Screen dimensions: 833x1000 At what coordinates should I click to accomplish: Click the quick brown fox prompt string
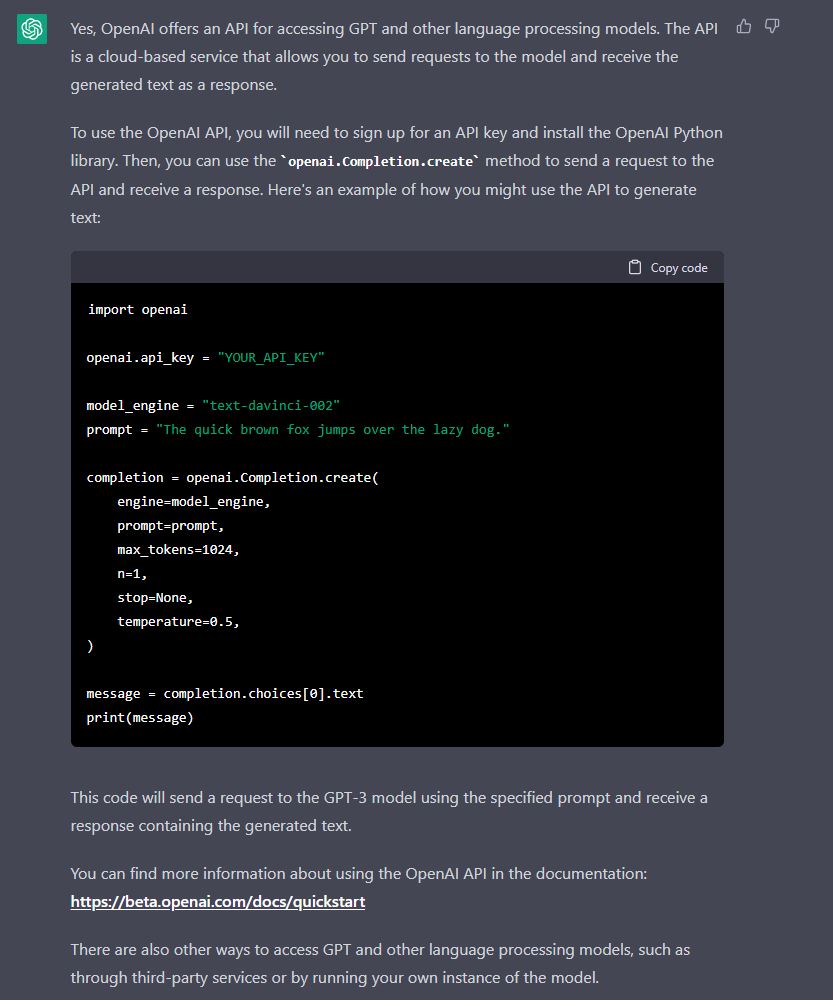point(333,429)
